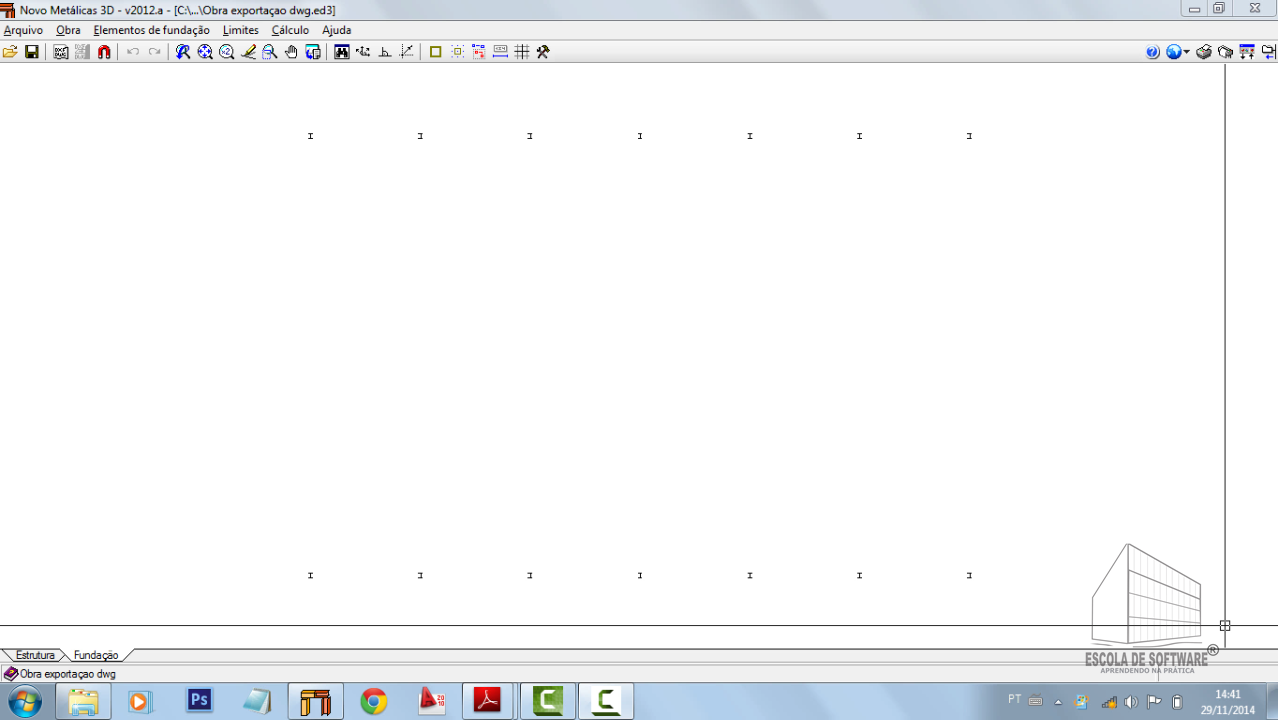Viewport: 1278px width, 720px height.
Task: Save the project with the floppy disk icon
Action: [x=32, y=52]
